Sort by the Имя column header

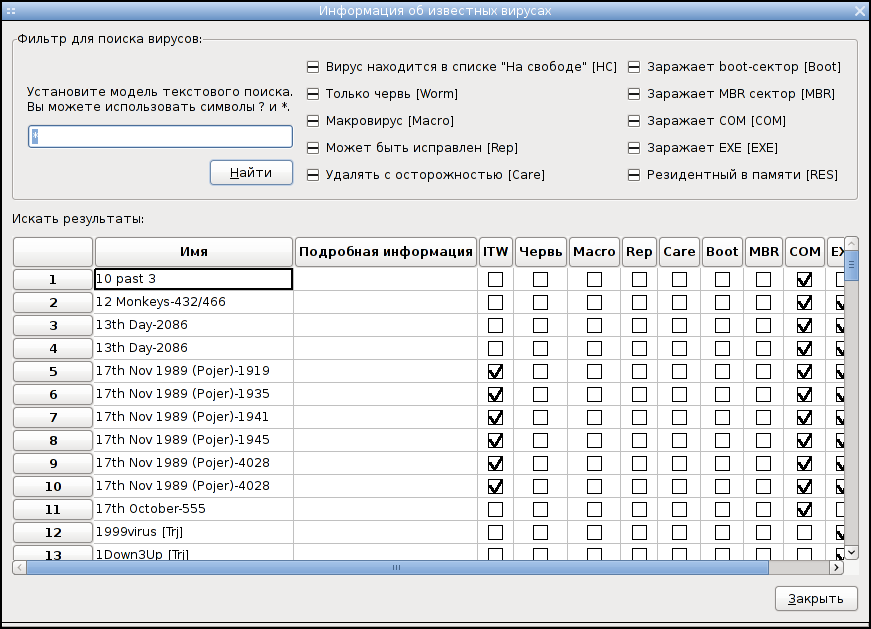coord(194,252)
